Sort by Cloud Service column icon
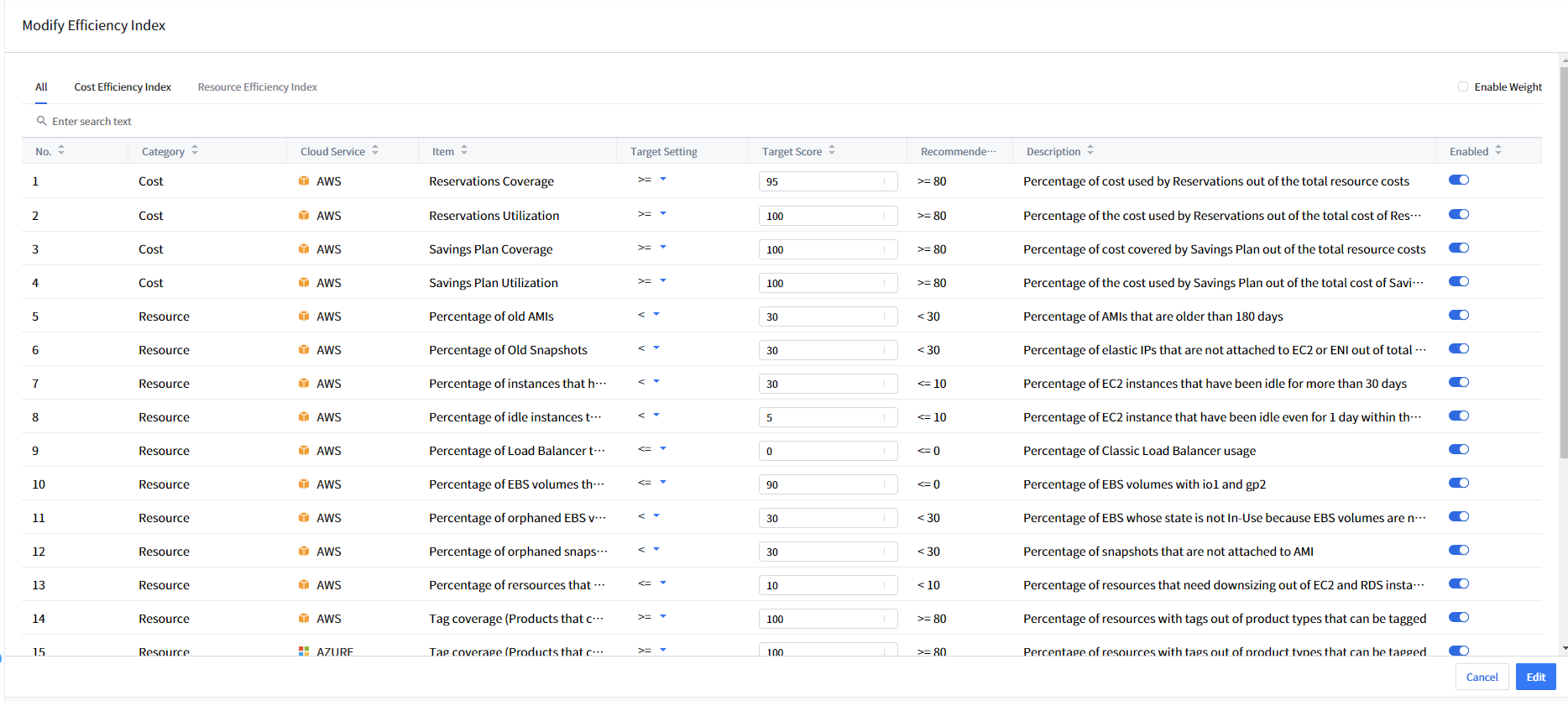The height and width of the screenshot is (701, 1568). (375, 150)
